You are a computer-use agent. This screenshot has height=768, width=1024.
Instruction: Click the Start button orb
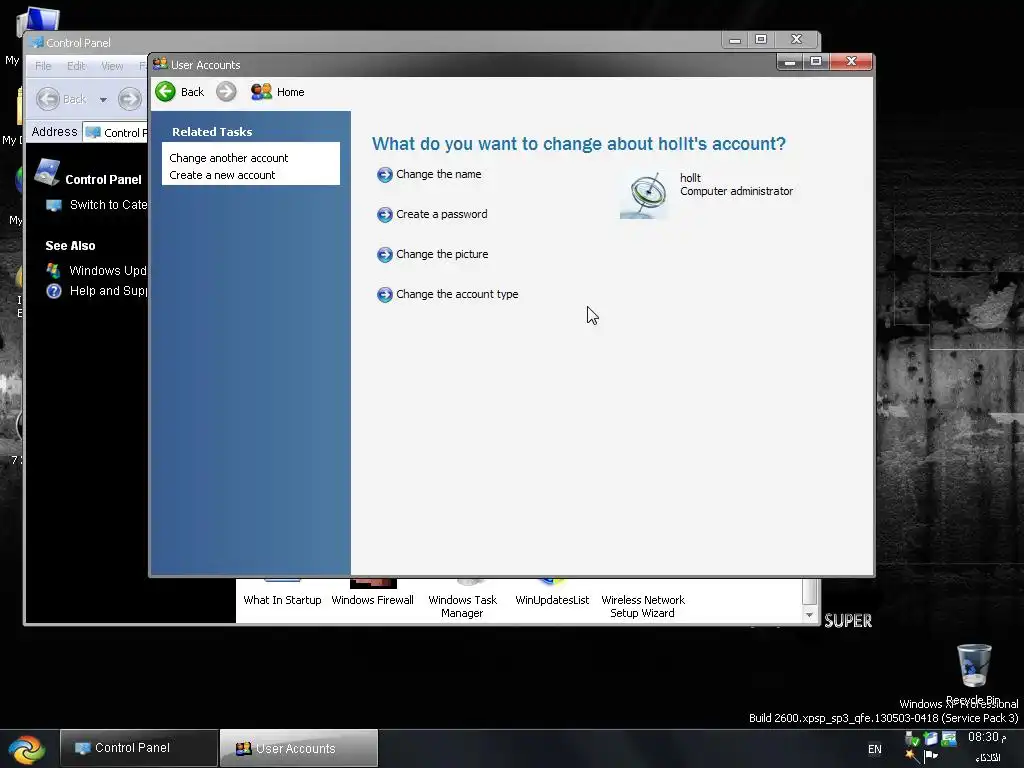pos(26,750)
